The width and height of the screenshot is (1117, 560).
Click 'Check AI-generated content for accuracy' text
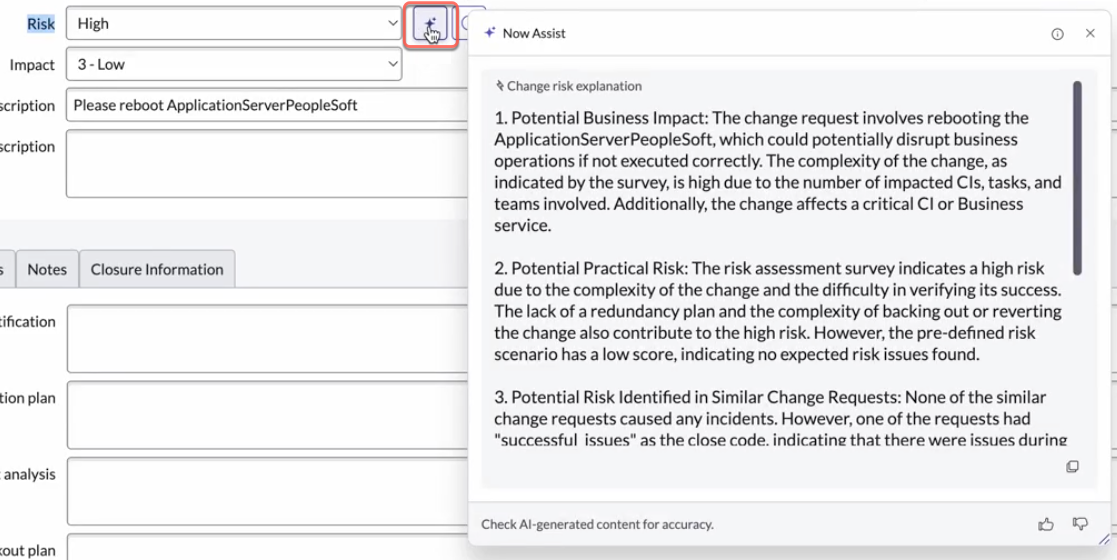pos(597,524)
